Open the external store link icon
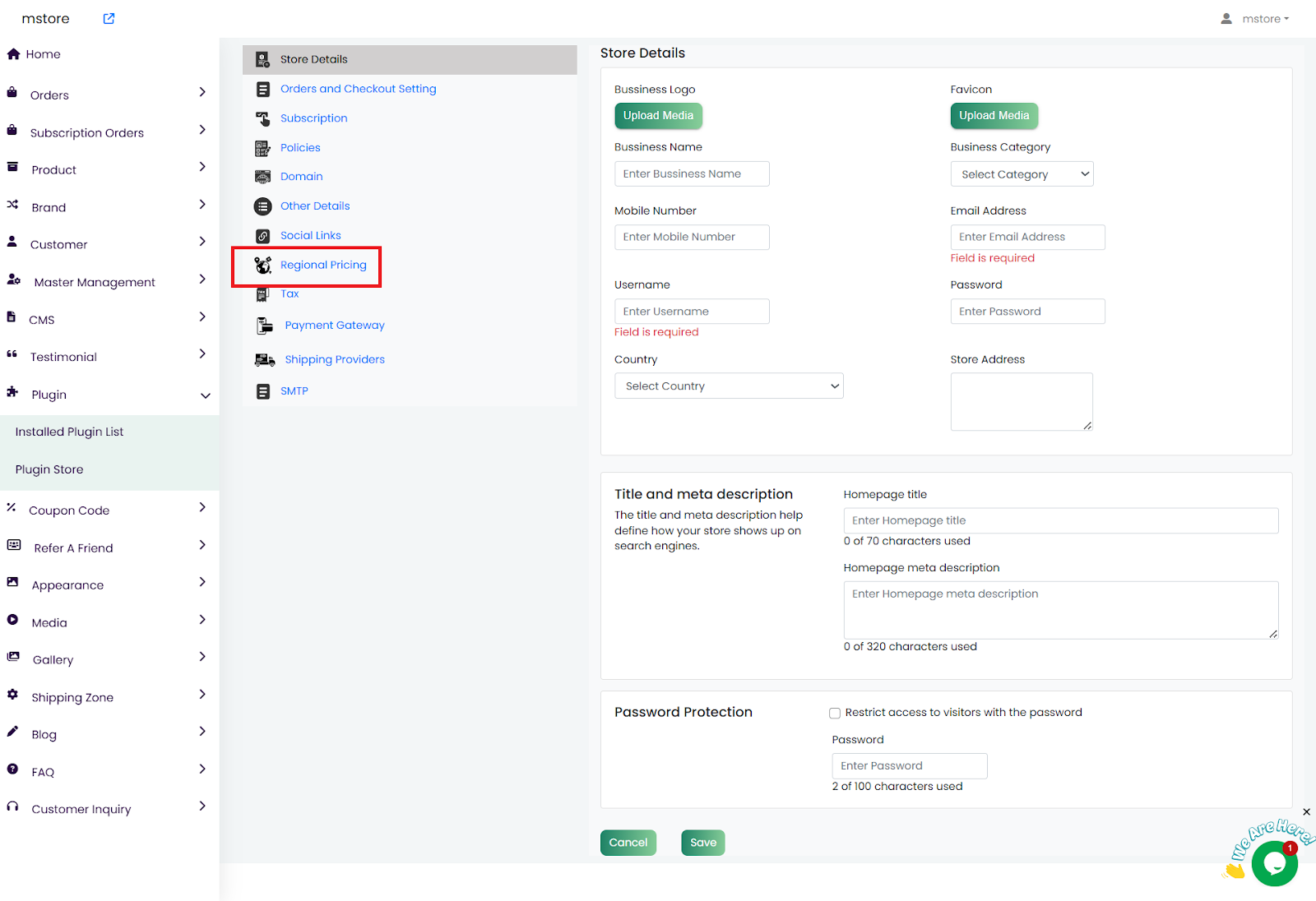This screenshot has height=901, width=1316. click(x=109, y=19)
